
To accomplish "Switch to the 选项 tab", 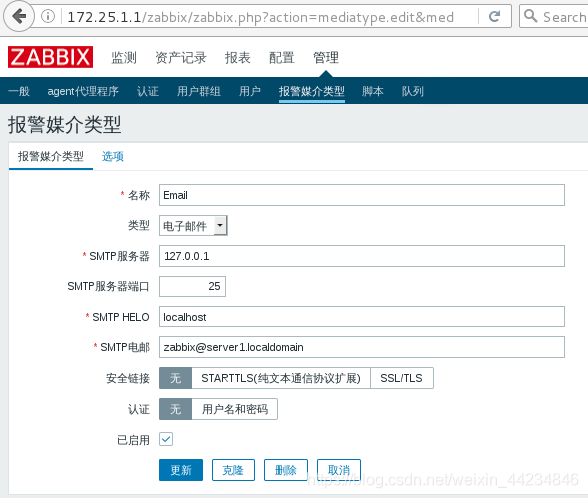I will coord(112,156).
